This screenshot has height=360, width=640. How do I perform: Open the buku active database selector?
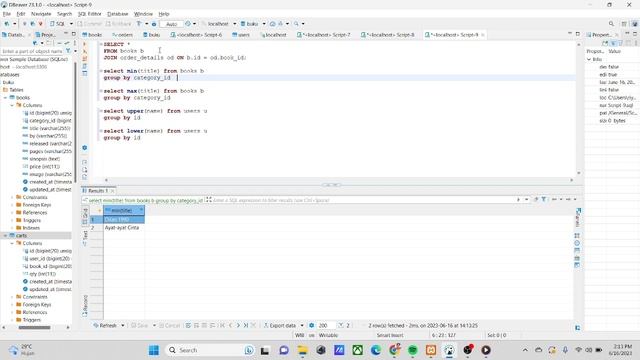tap(252, 24)
